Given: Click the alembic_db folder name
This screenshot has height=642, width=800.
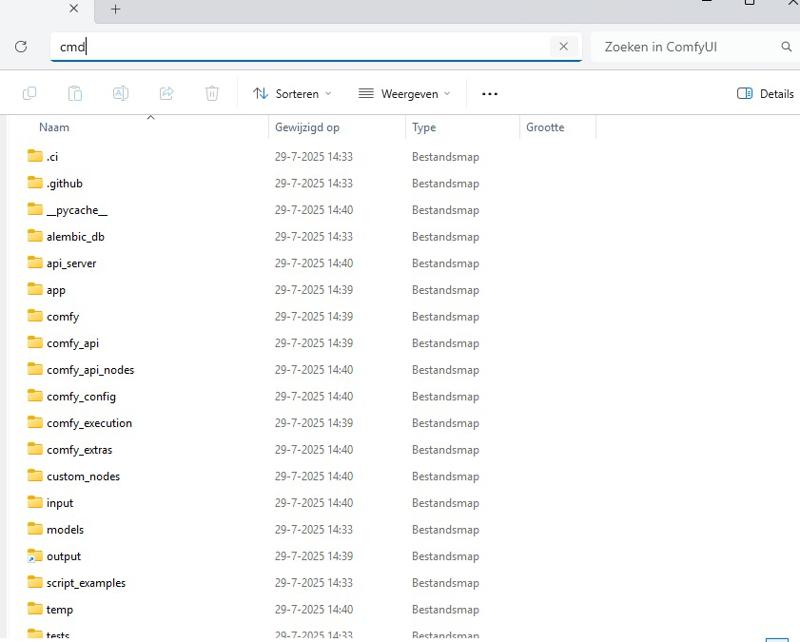Looking at the screenshot, I should pos(76,237).
